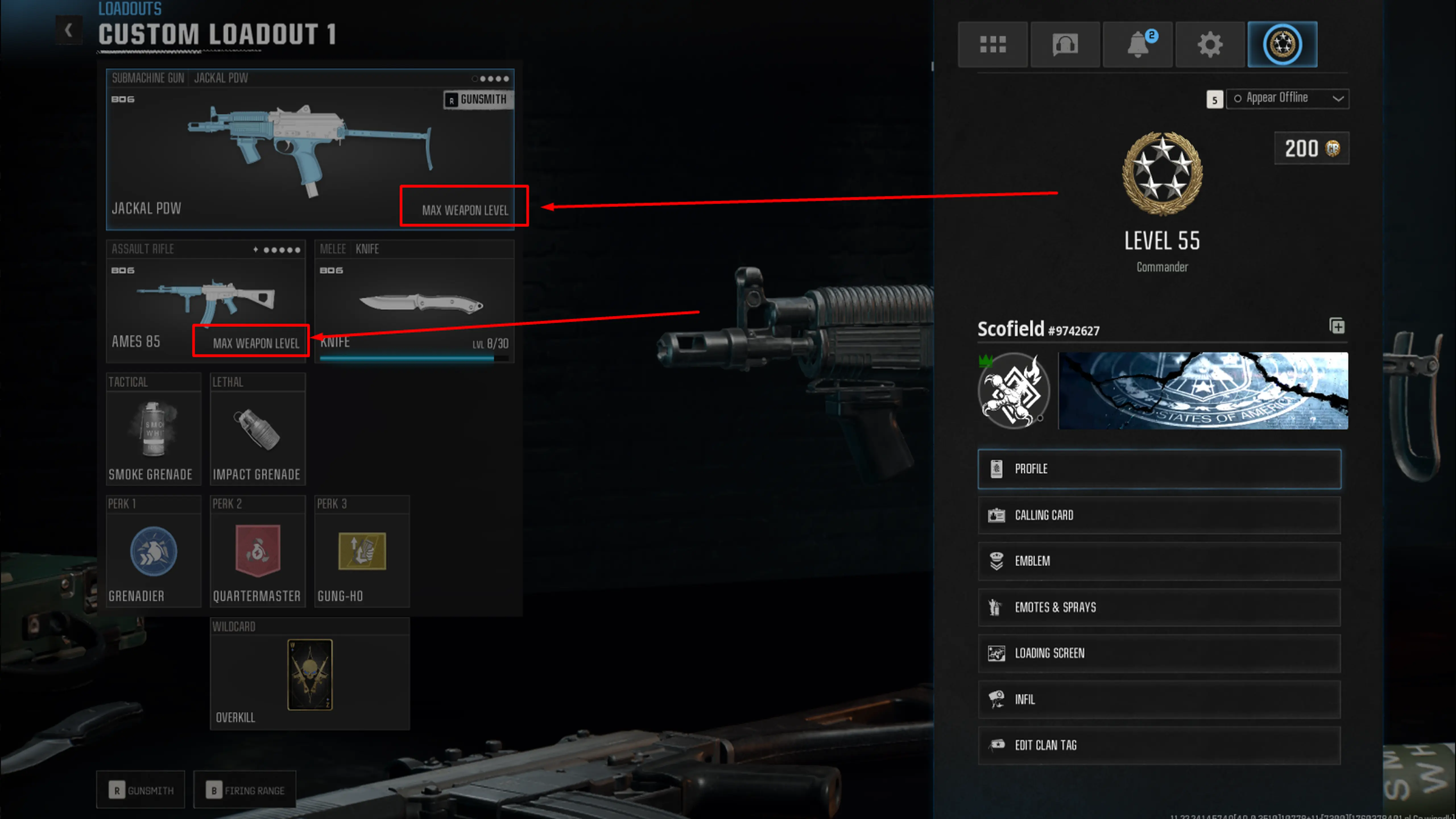Select the five-star profile rank icon

tap(1282, 44)
